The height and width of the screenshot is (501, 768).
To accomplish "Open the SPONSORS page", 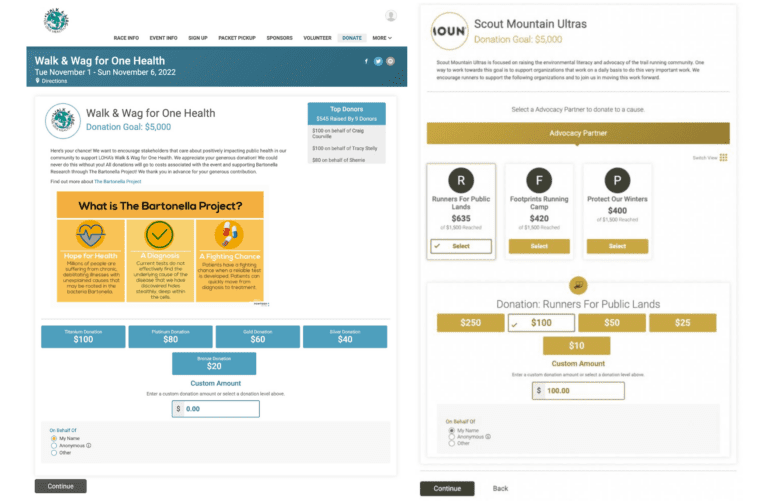I will point(279,38).
